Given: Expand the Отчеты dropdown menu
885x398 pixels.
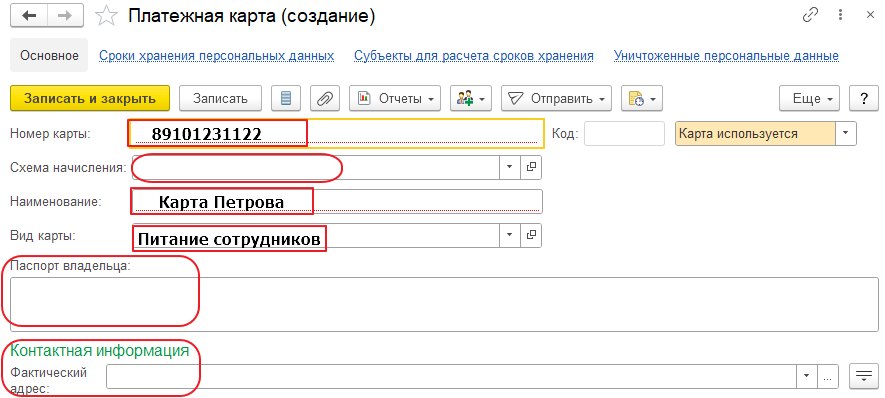Looking at the screenshot, I should pos(395,98).
